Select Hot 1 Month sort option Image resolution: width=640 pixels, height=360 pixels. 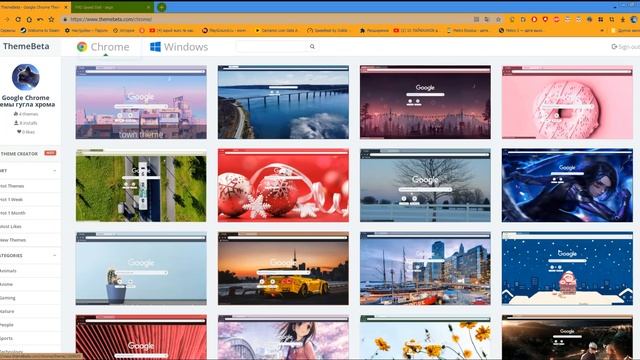[13, 213]
